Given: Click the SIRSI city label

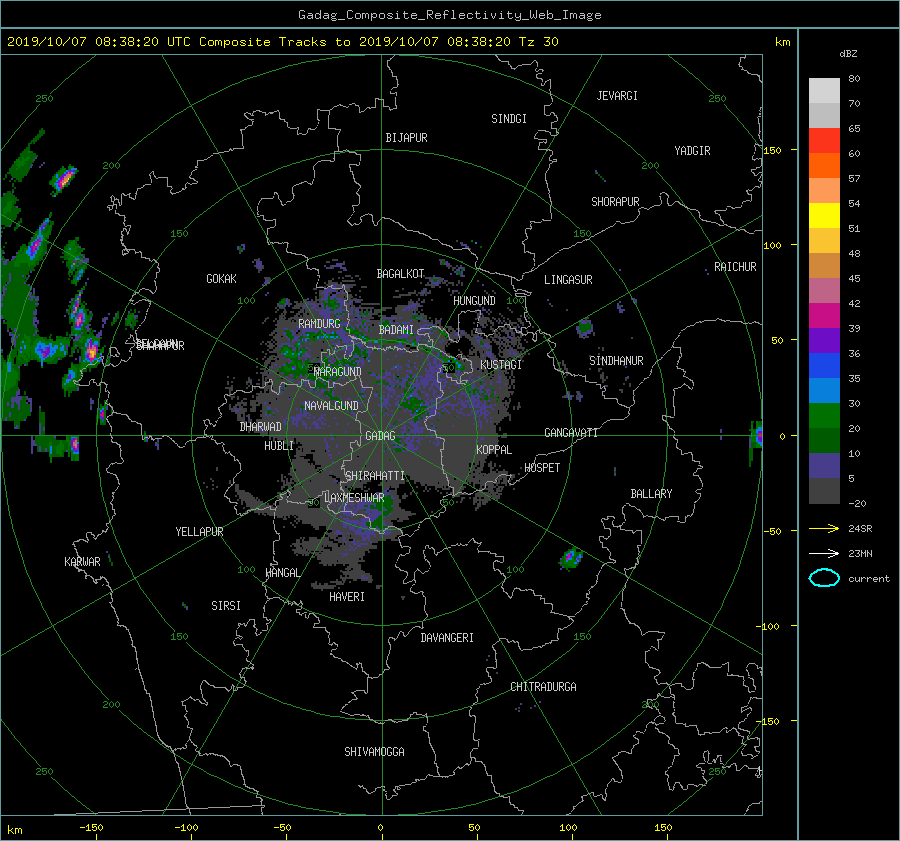Looking at the screenshot, I should [226, 606].
